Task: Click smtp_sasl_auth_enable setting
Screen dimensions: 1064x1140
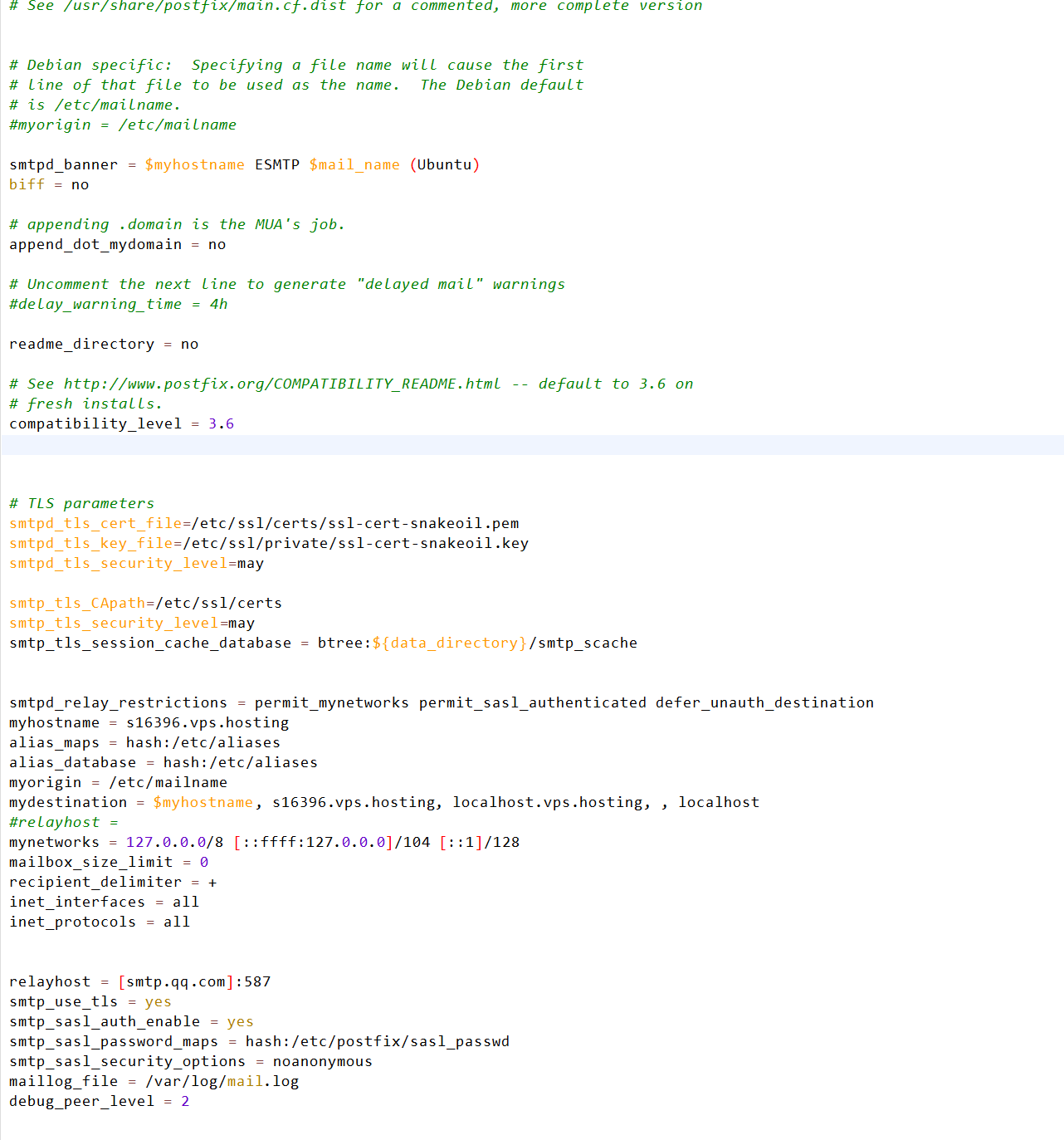Action: coord(105,1021)
